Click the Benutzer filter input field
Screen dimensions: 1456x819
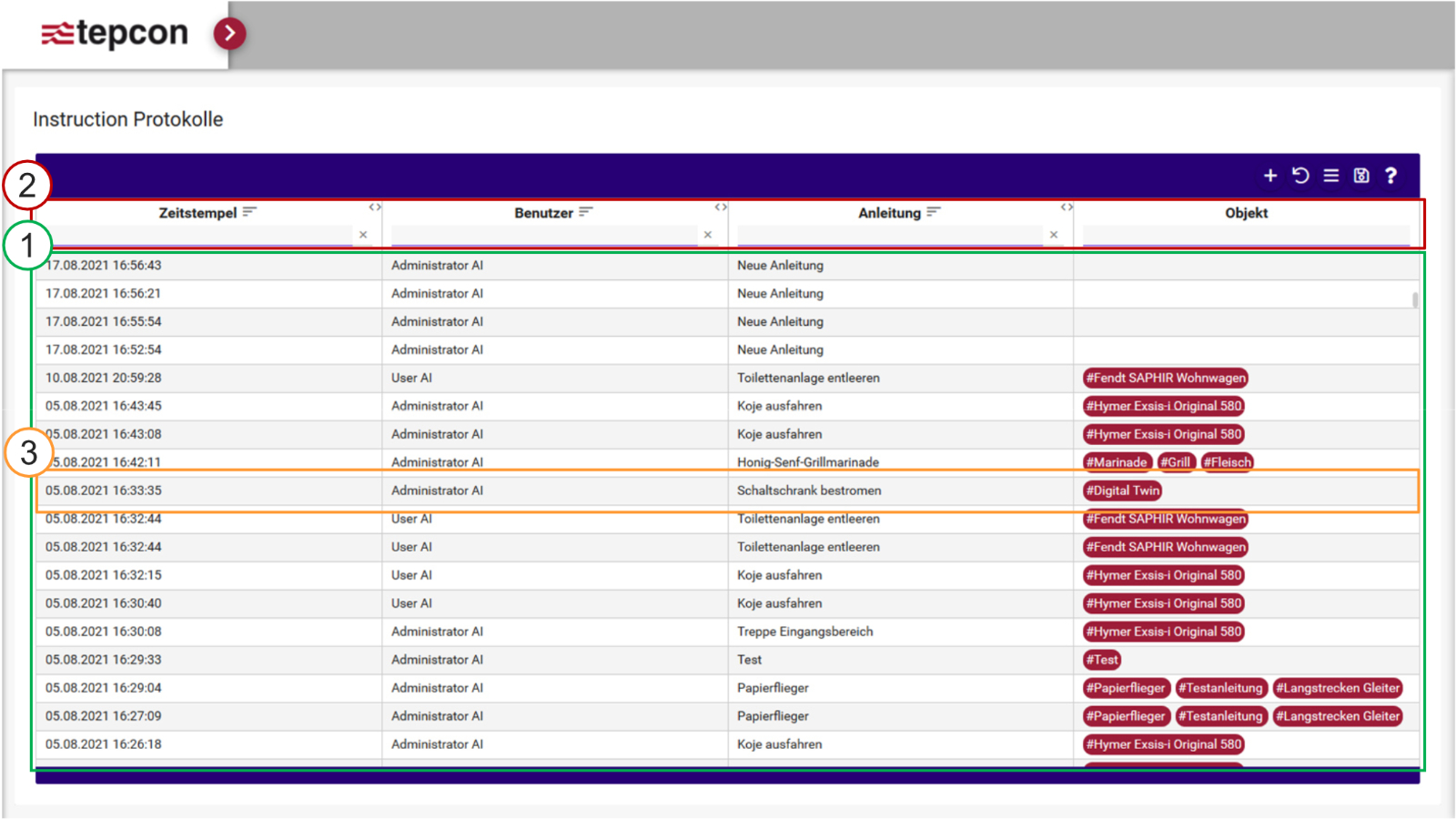(543, 235)
